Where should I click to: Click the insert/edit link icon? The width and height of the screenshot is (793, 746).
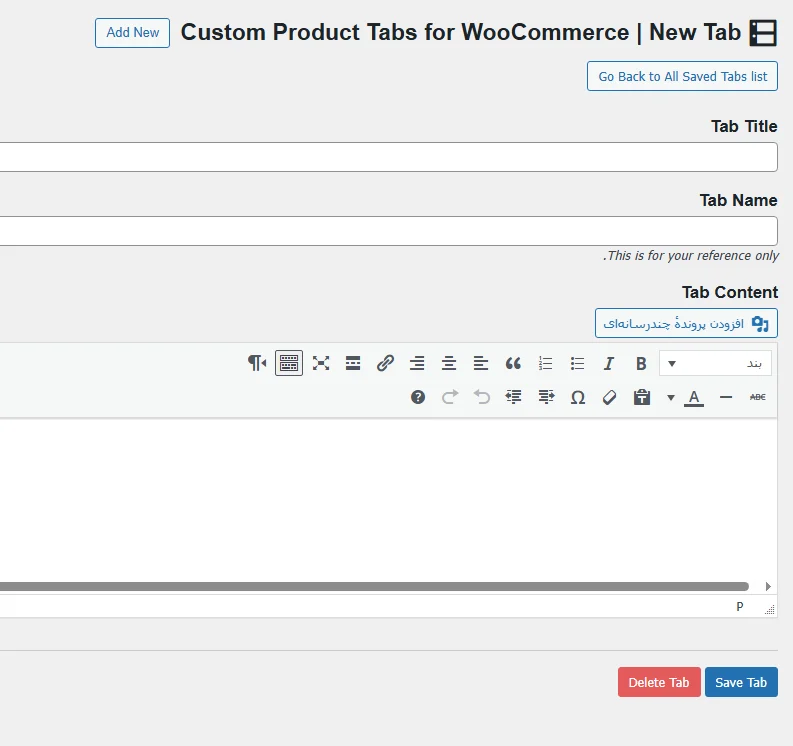[385, 363]
